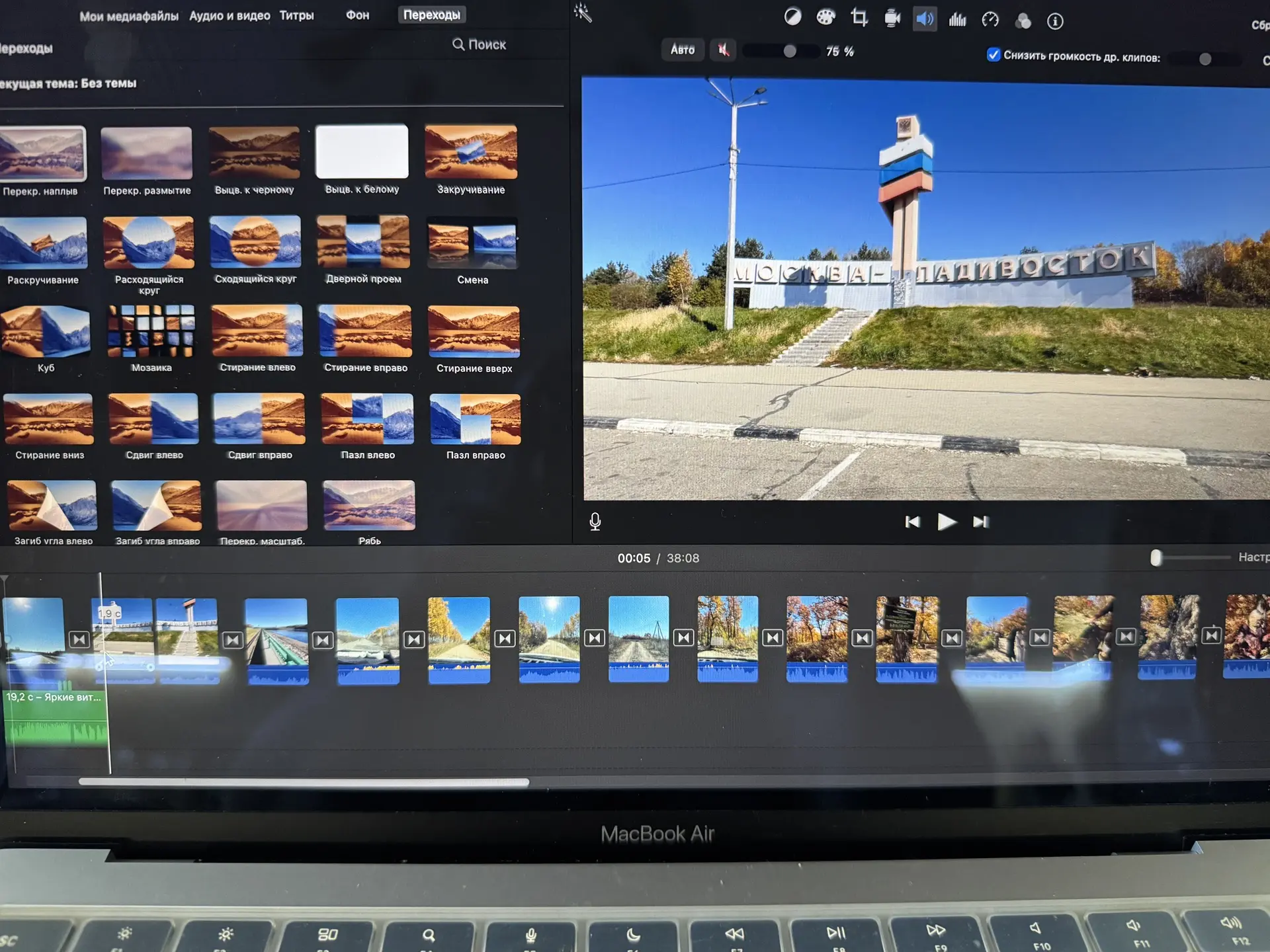This screenshot has width=1270, height=952.
Task: Open the stabilization camera tool
Action: click(892, 19)
